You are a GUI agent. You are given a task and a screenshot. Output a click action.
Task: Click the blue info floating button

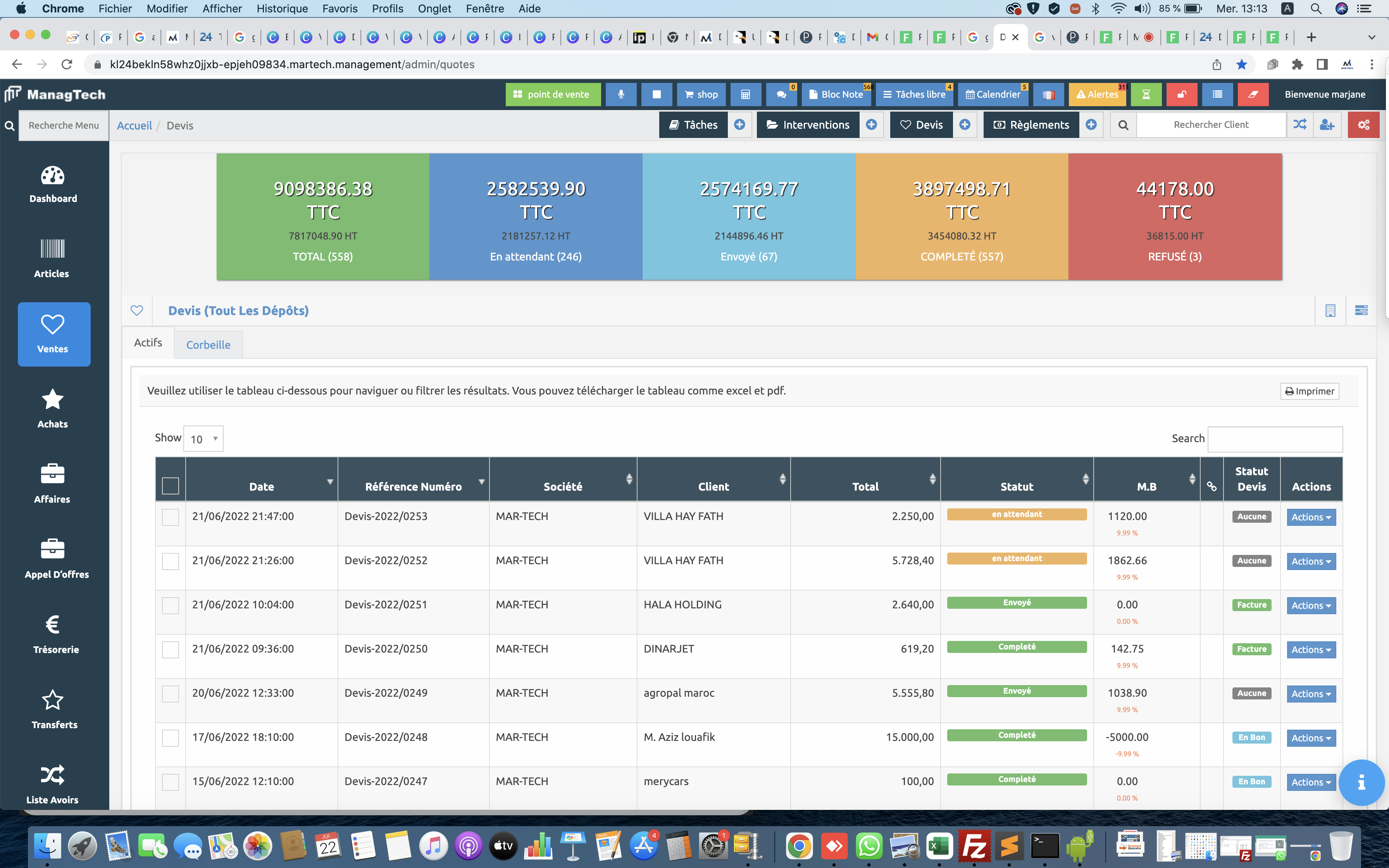pyautogui.click(x=1361, y=782)
